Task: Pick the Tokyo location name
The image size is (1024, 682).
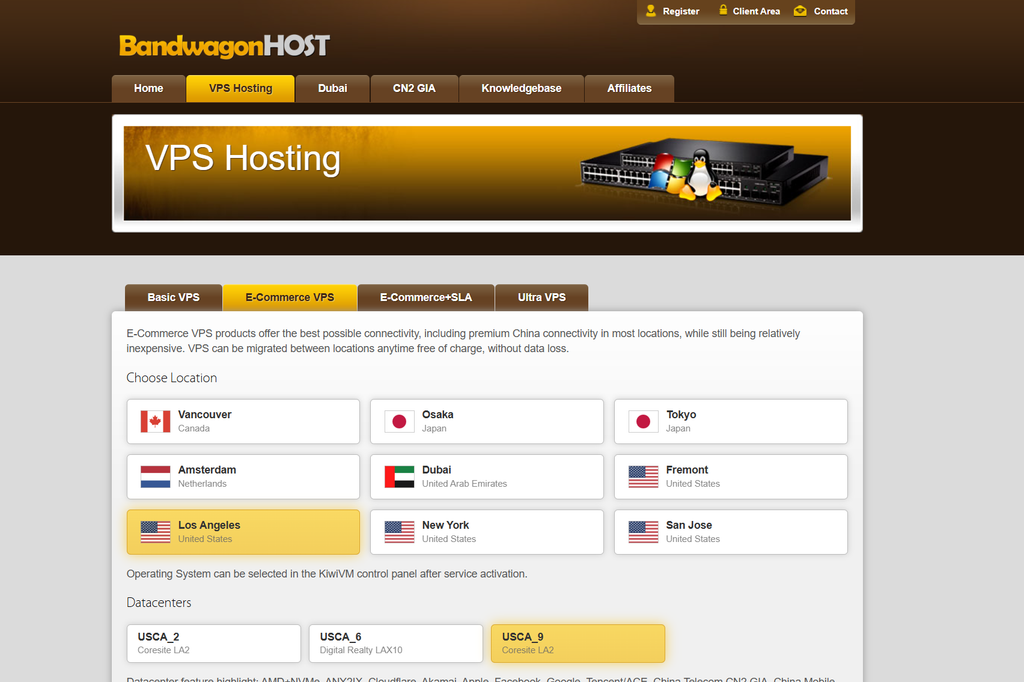Action: (x=681, y=414)
